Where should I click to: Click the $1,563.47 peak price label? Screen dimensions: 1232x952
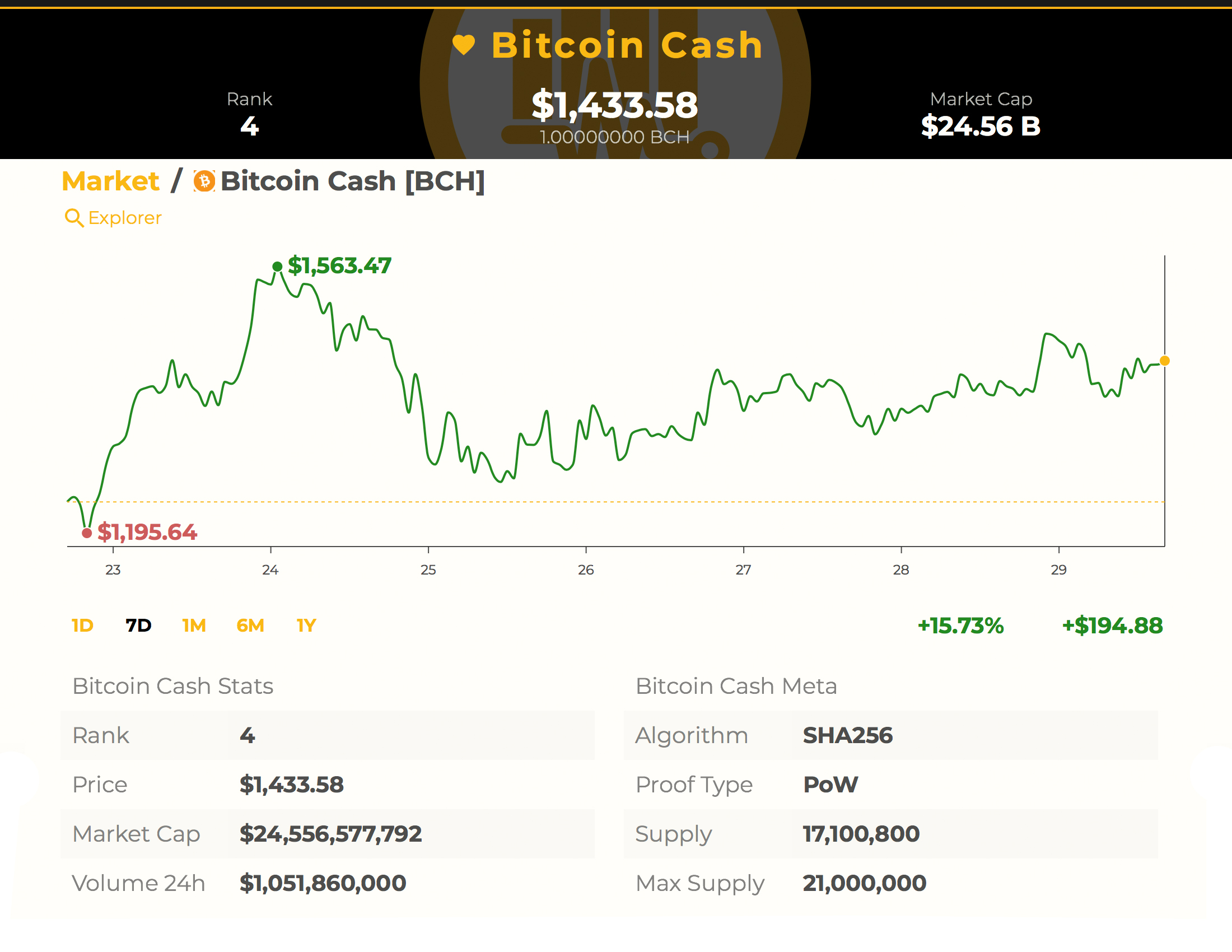pyautogui.click(x=339, y=265)
